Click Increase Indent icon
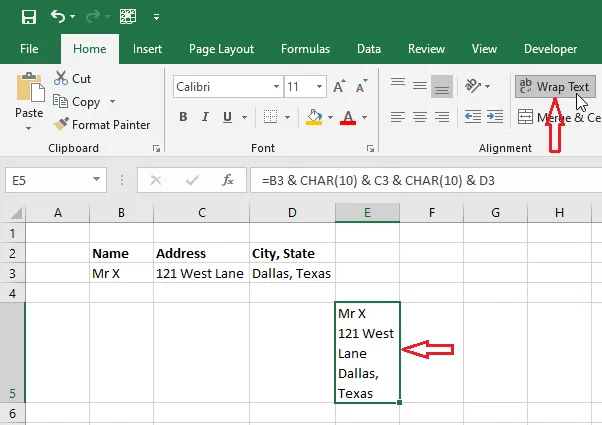The width and height of the screenshot is (602, 425). click(x=495, y=117)
